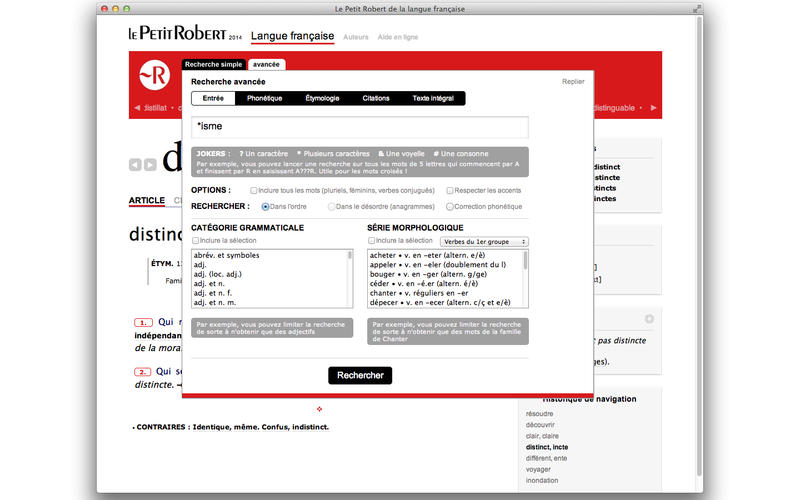Viewport: 800px width, 500px height.
Task: Select adj. et n. m. in category list
Action: click(x=215, y=303)
